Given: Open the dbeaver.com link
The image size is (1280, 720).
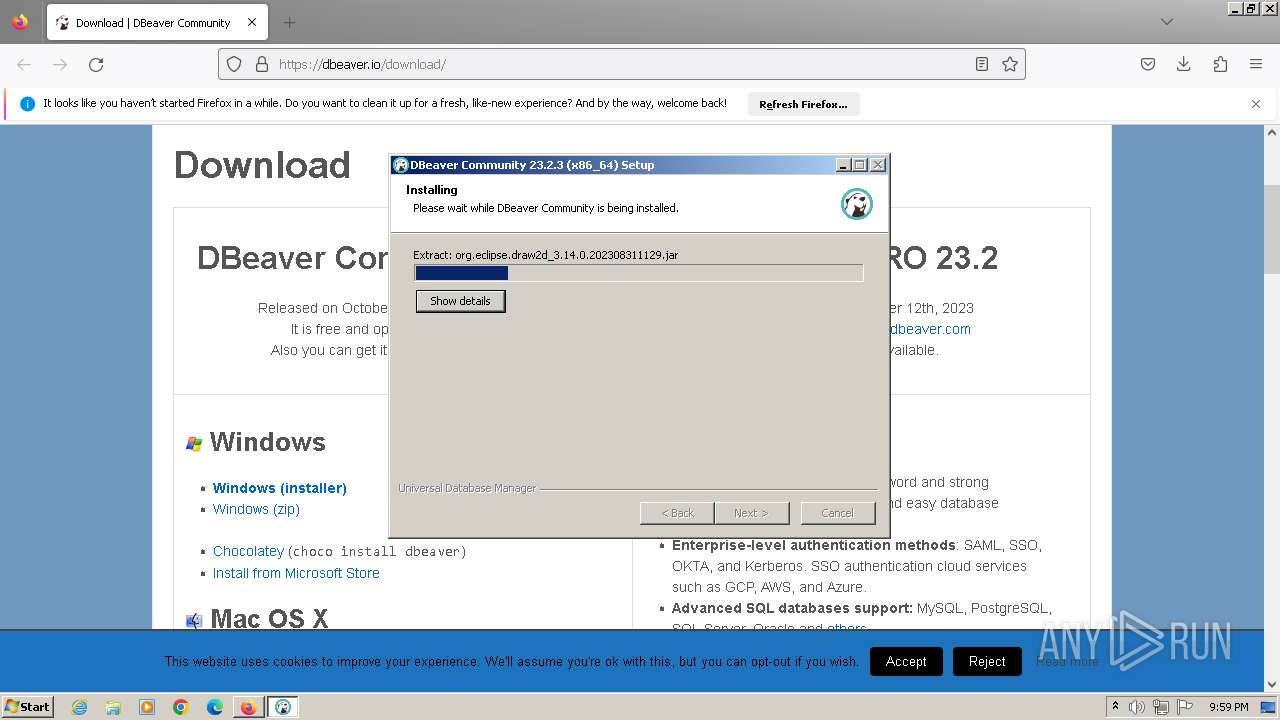Looking at the screenshot, I should point(930,329).
